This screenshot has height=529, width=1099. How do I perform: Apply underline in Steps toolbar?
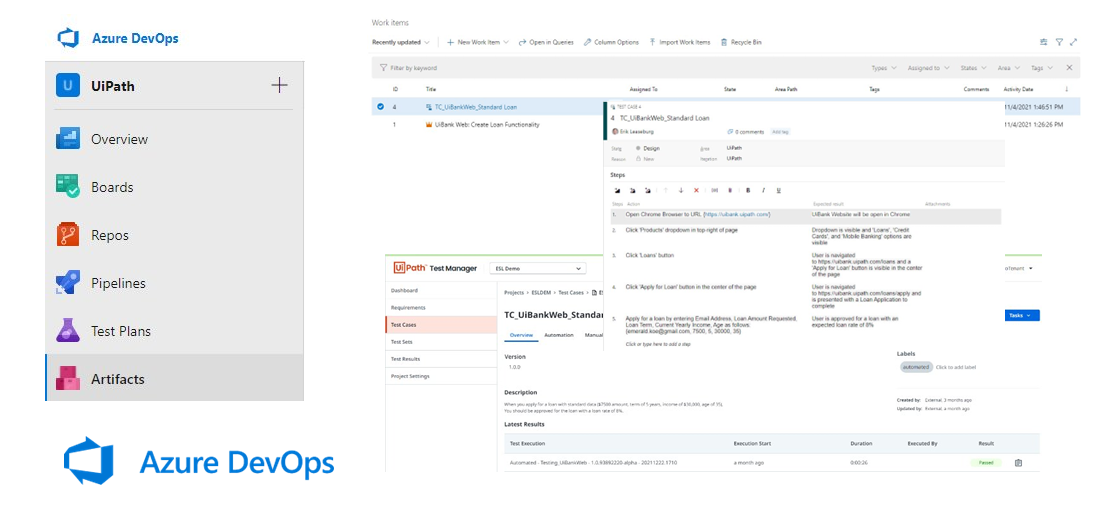(779, 190)
